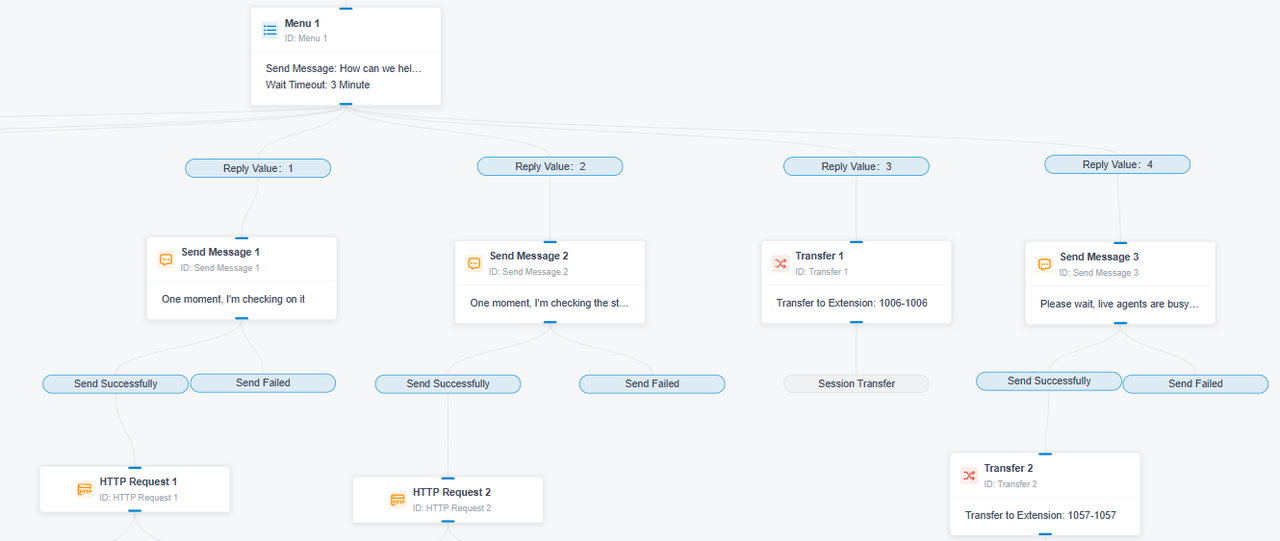Click the Transfer 2 shuffle icon
1280x541 pixels.
tap(969, 476)
